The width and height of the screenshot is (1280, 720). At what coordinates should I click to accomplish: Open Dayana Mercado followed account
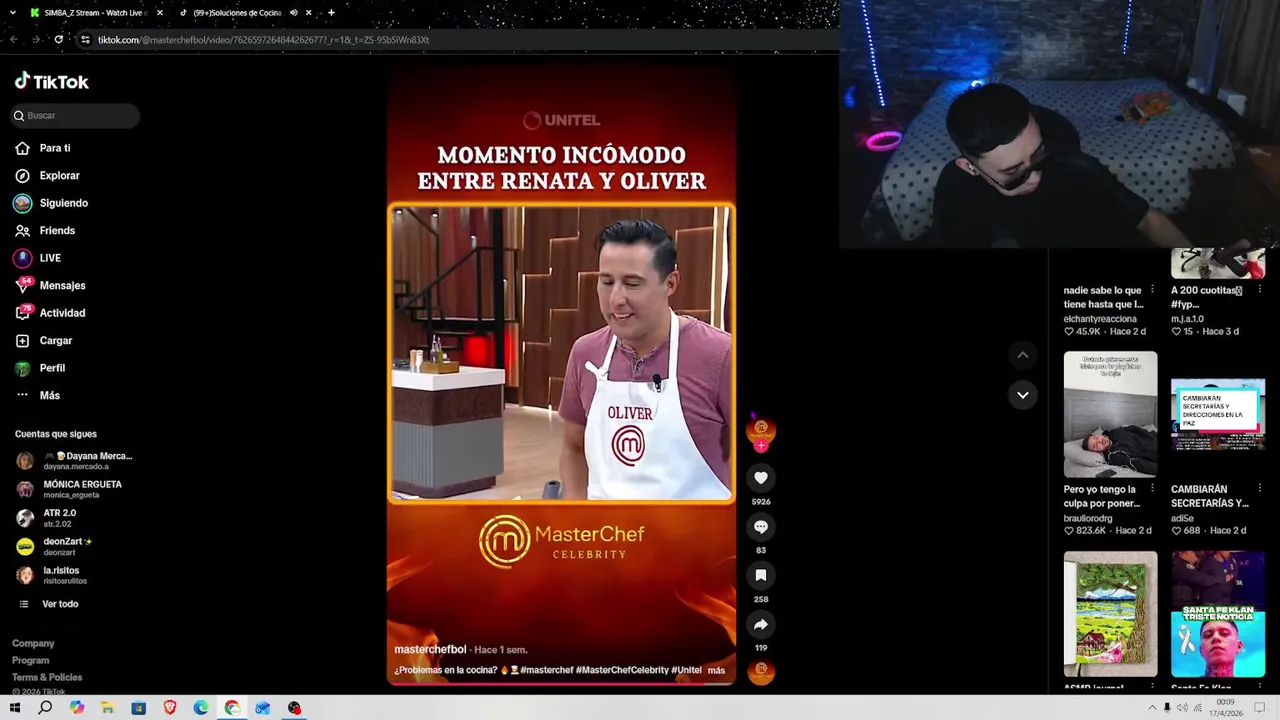(74, 461)
